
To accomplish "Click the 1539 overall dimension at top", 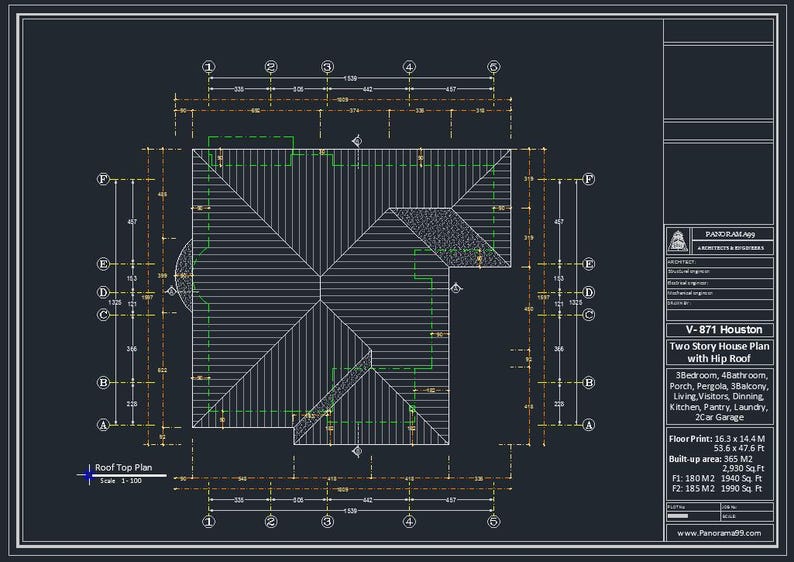I will click(350, 78).
